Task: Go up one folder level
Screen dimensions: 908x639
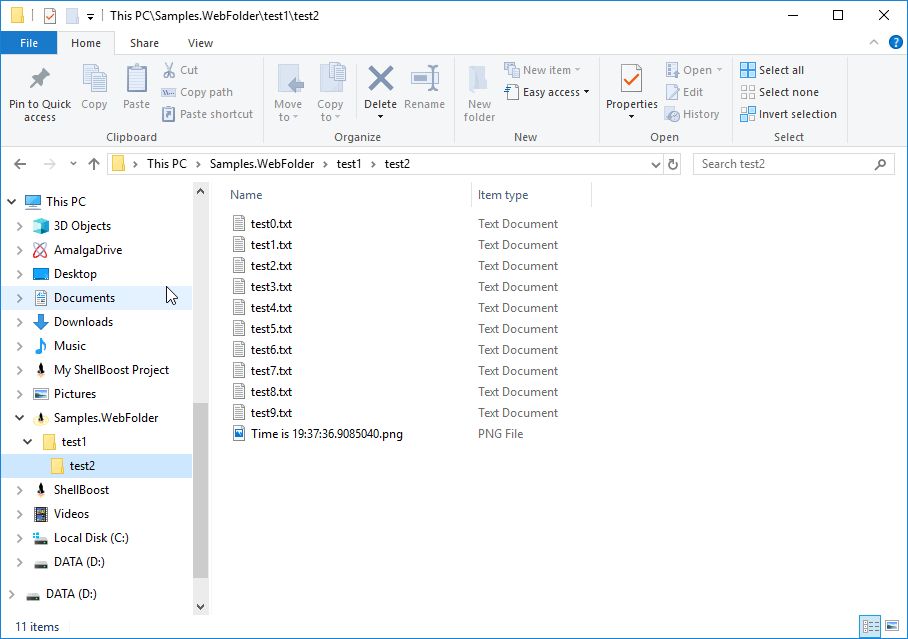Action: [x=94, y=164]
